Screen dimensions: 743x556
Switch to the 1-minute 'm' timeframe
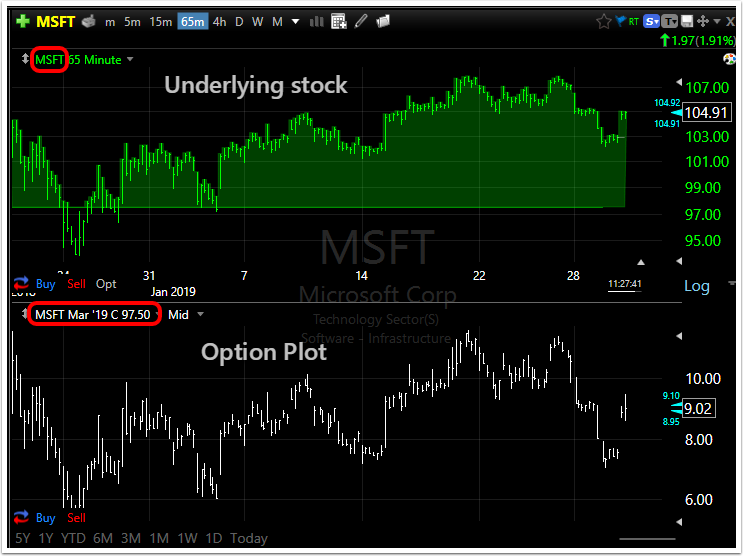point(110,22)
